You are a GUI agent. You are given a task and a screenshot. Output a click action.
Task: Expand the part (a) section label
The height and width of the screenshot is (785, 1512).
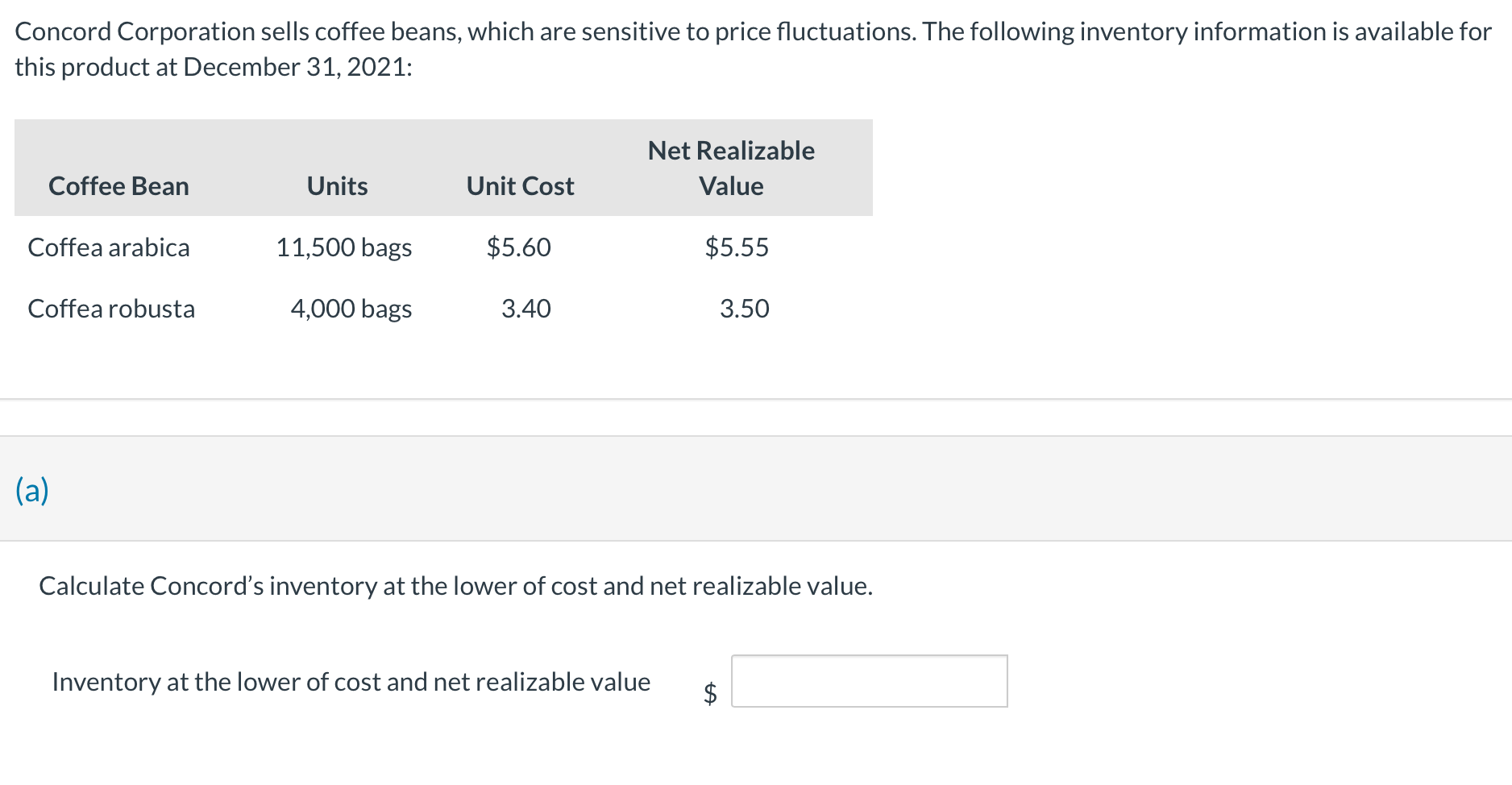(32, 490)
